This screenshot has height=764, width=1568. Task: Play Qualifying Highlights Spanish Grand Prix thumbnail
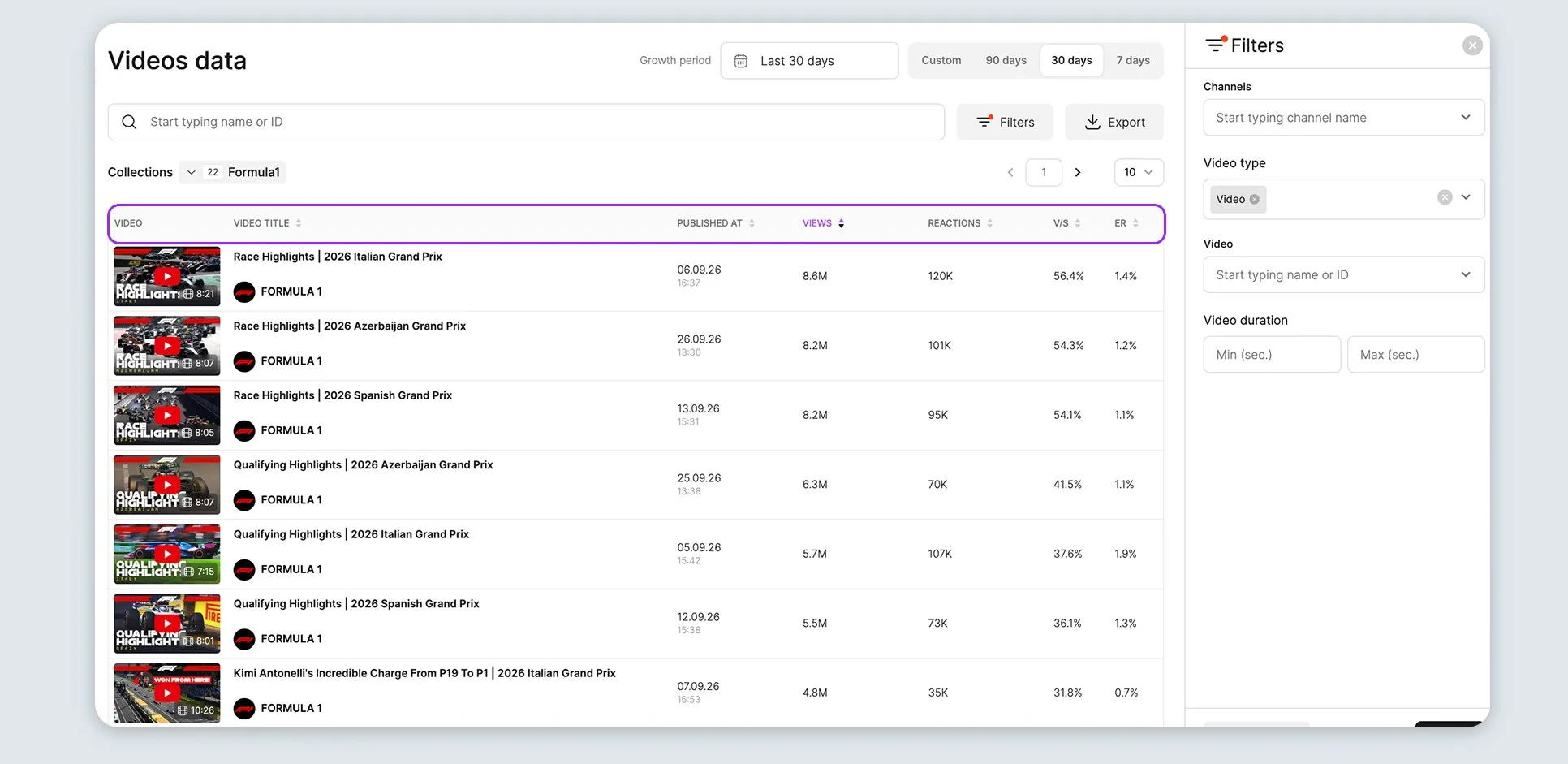pyautogui.click(x=167, y=624)
